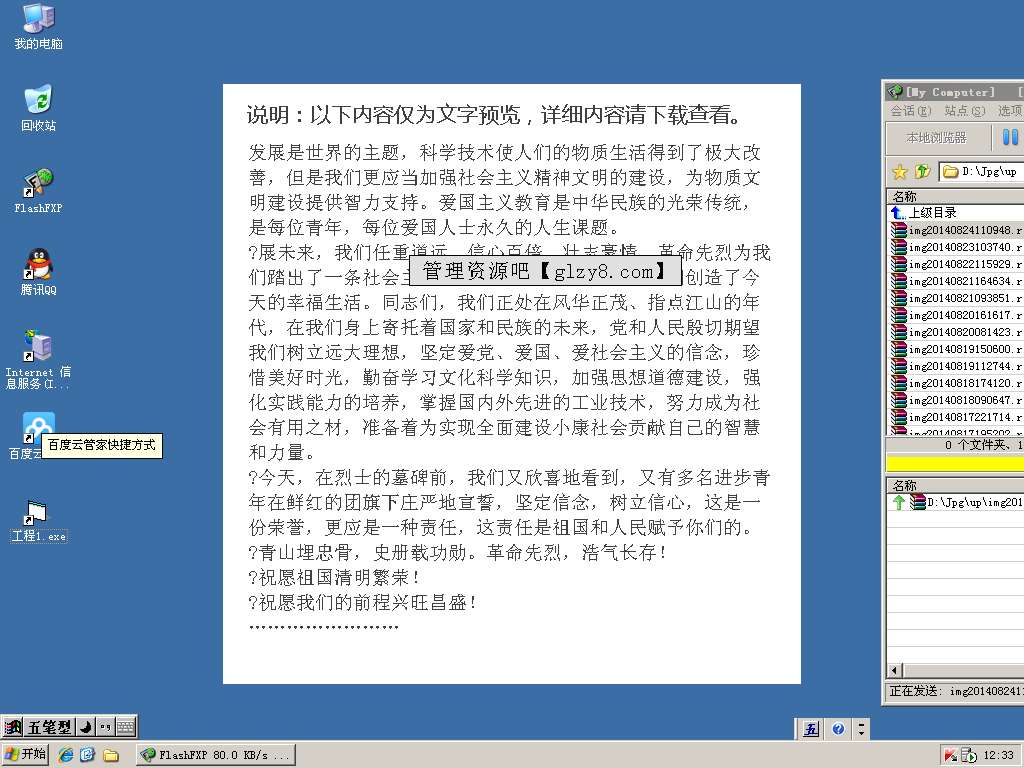Click the 五 language bar icon
Image resolution: width=1024 pixels, height=768 pixels.
[811, 729]
